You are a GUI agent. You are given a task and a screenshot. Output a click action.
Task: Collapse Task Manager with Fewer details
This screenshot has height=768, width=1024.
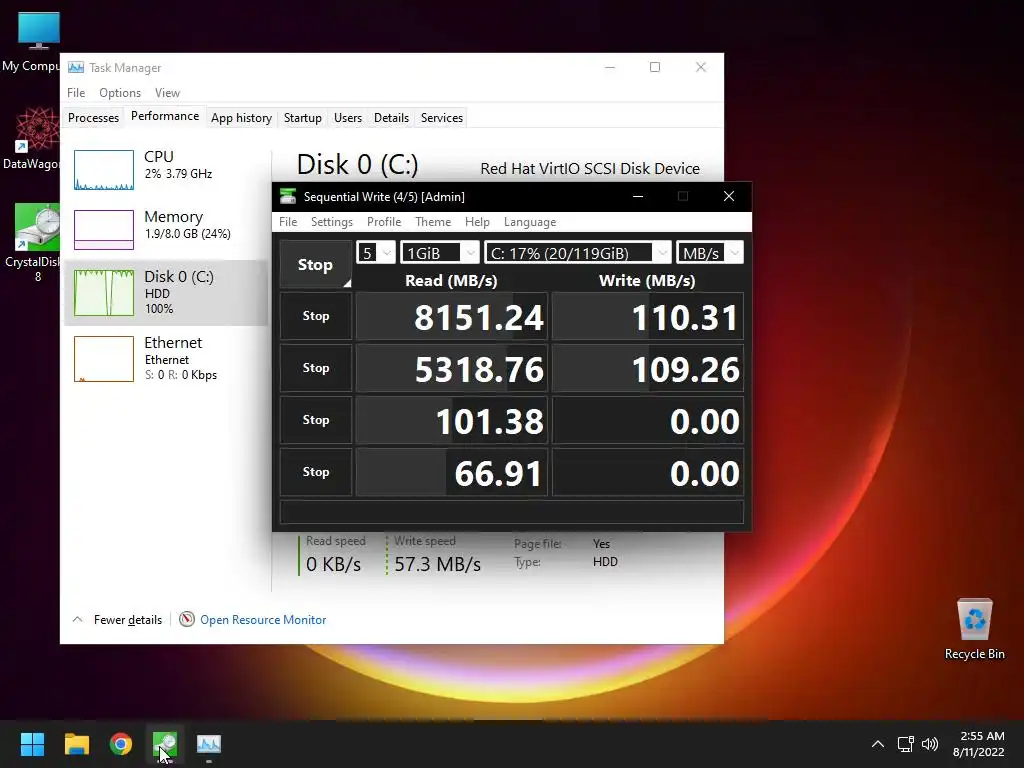[x=117, y=619]
